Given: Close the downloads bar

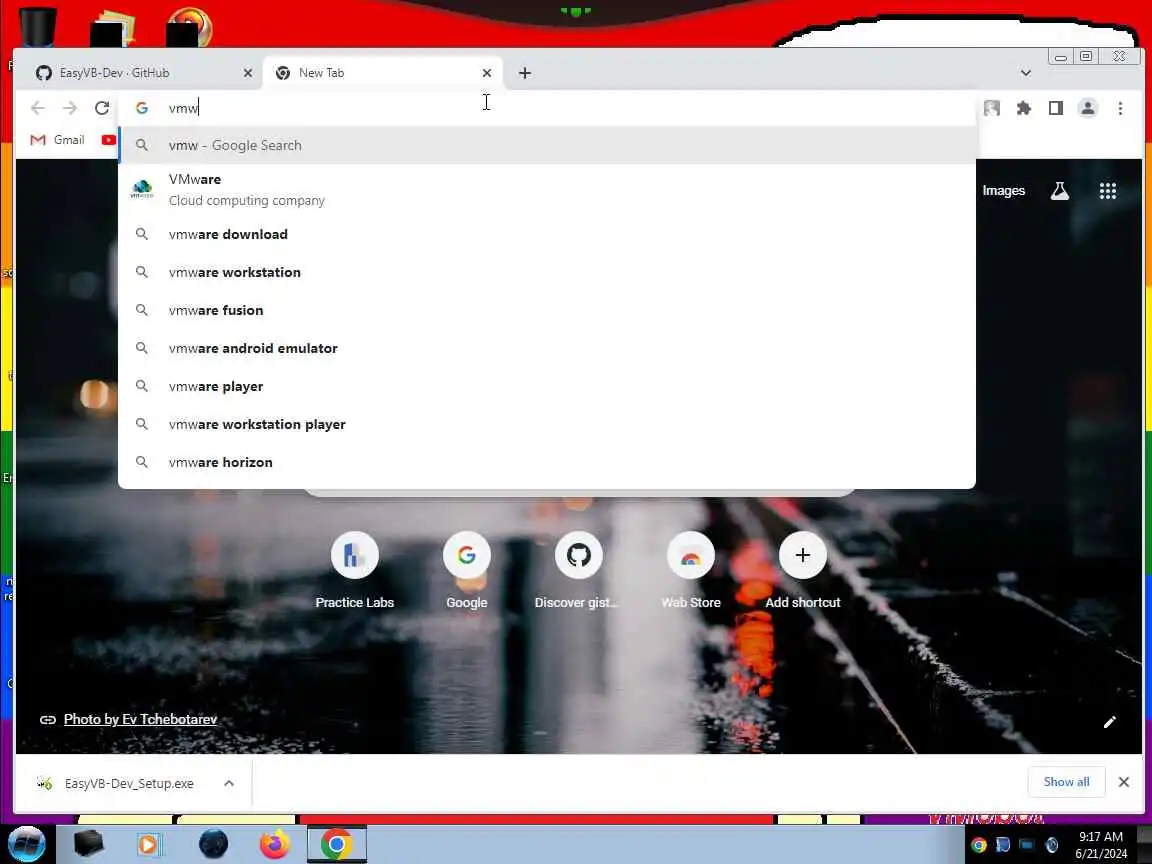Looking at the screenshot, I should click(1123, 782).
